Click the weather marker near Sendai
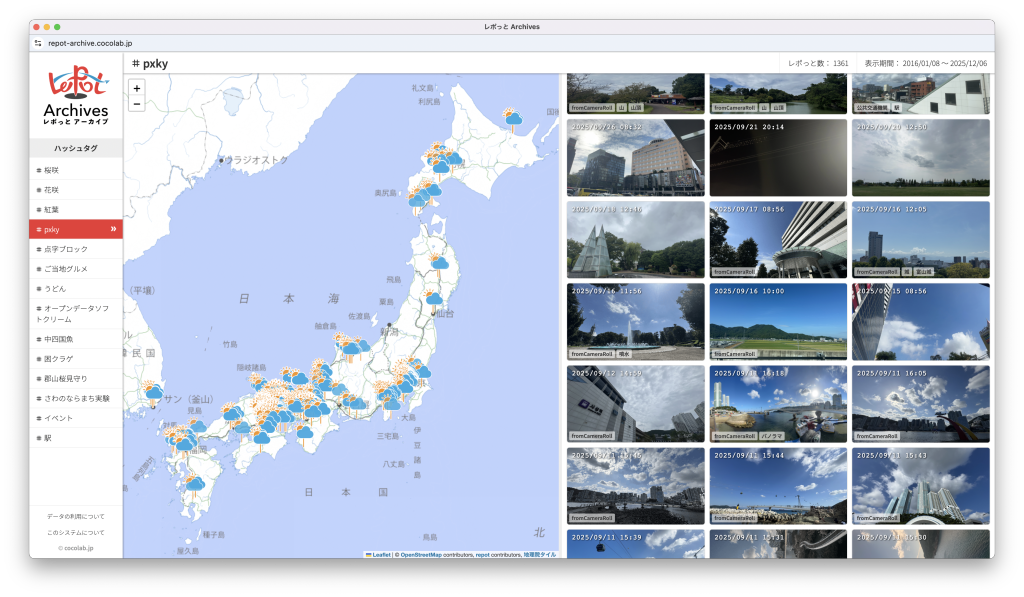 tap(433, 298)
